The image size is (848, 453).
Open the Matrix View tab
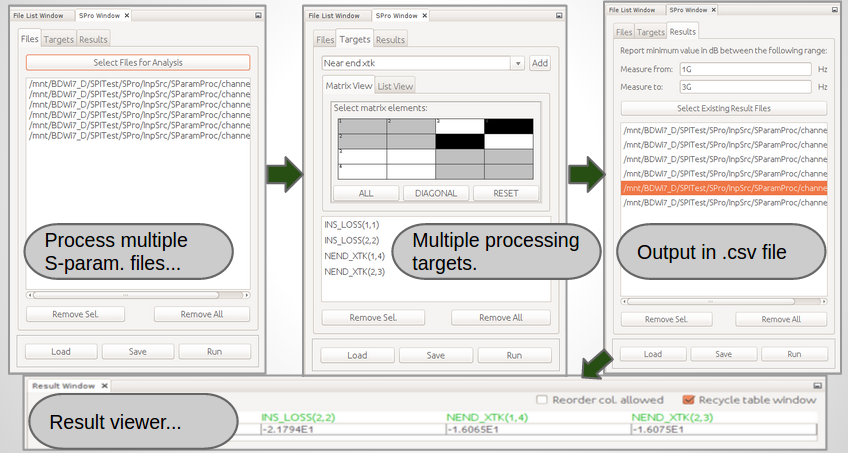tap(349, 87)
